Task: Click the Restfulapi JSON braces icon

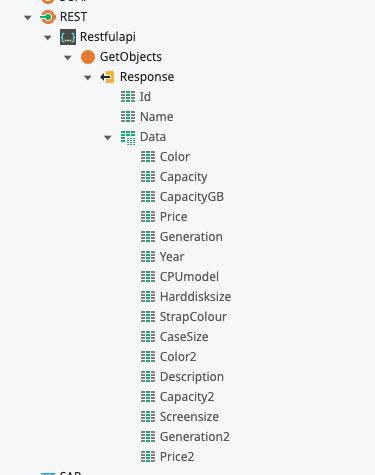Action: pos(68,37)
